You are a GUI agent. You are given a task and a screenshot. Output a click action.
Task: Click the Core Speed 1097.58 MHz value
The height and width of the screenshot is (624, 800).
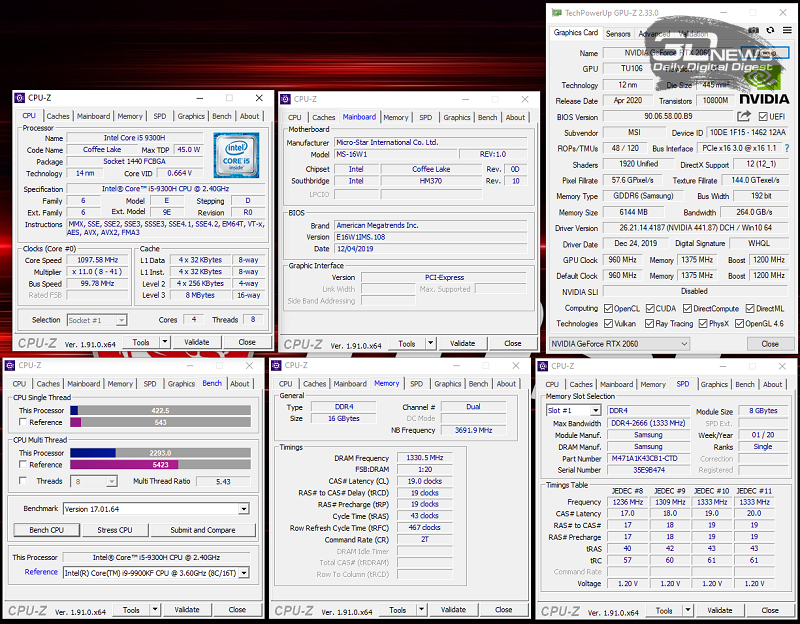pyautogui.click(x=97, y=260)
